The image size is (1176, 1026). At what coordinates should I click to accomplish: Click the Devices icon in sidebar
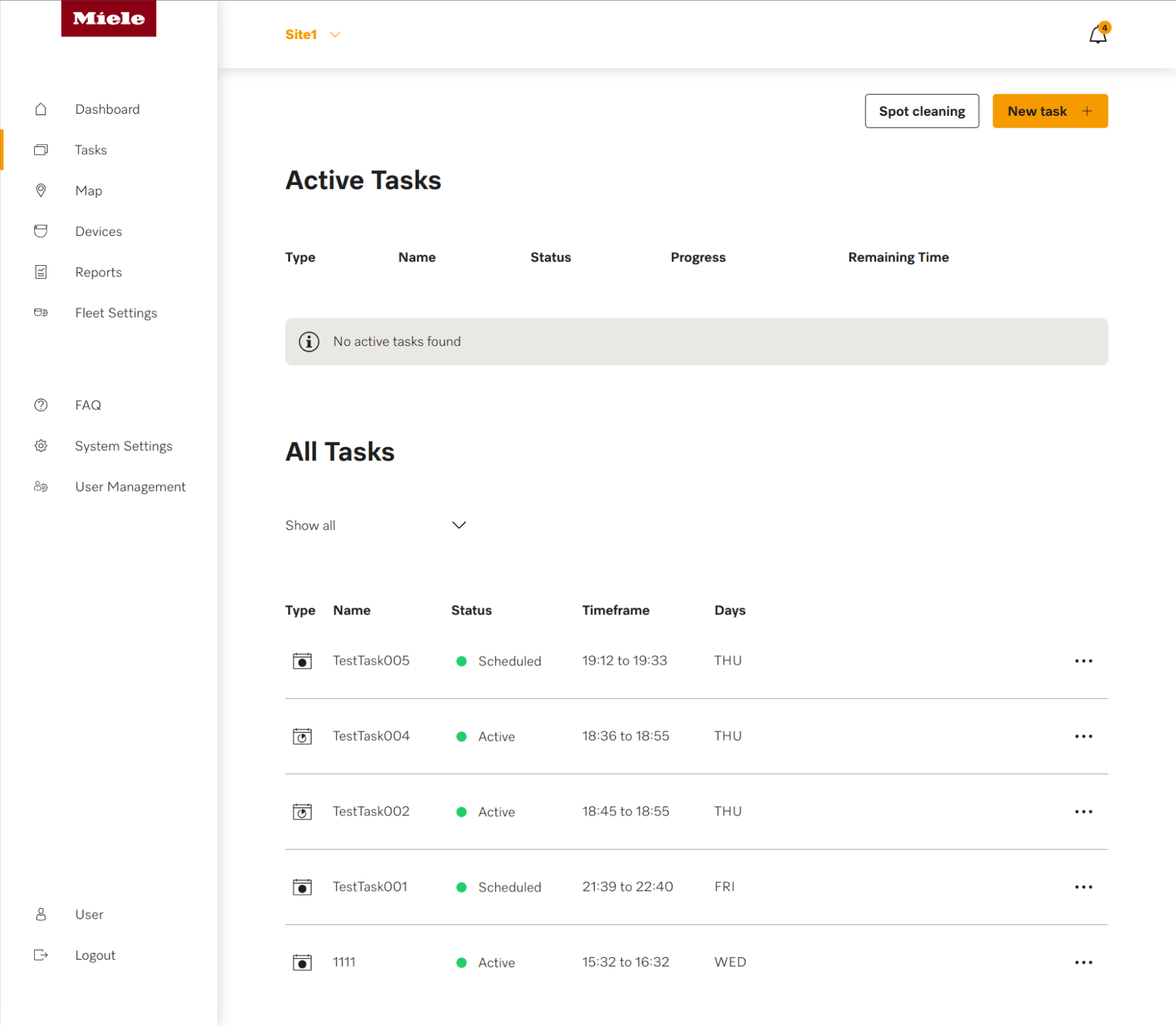[x=41, y=231]
